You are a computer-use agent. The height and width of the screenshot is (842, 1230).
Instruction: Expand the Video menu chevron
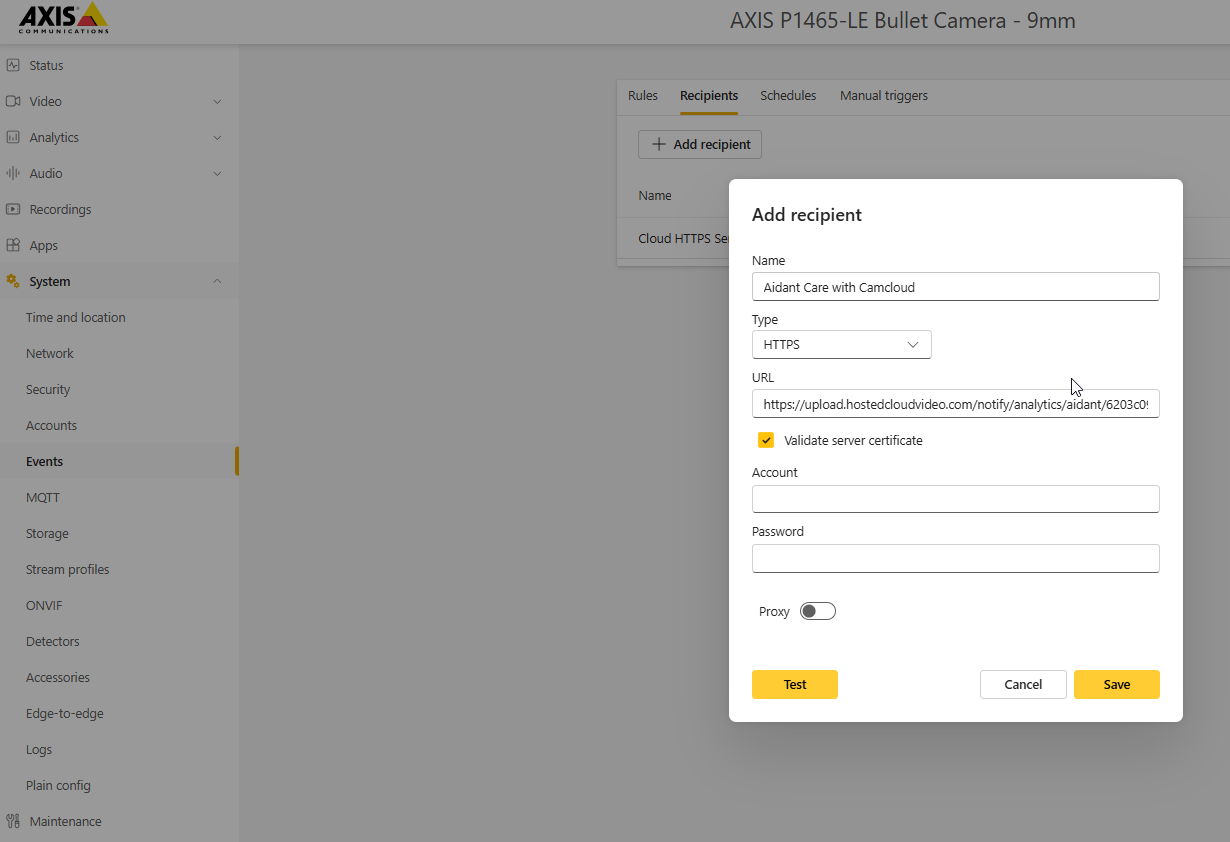tap(217, 101)
